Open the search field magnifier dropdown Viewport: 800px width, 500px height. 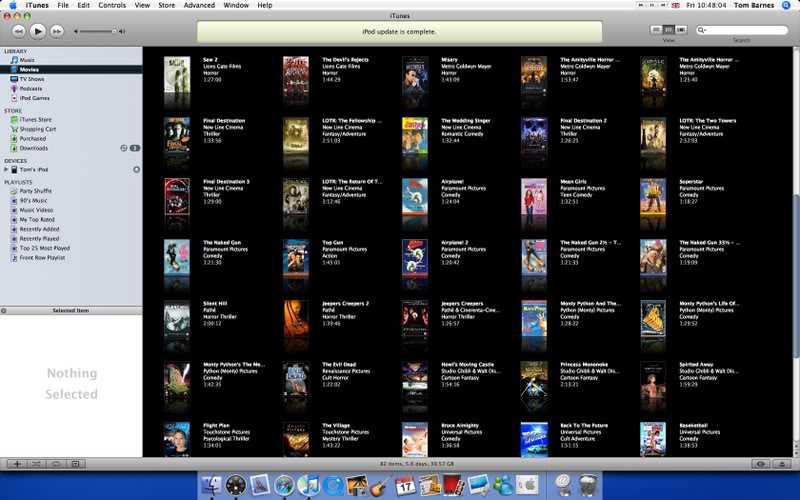702,30
